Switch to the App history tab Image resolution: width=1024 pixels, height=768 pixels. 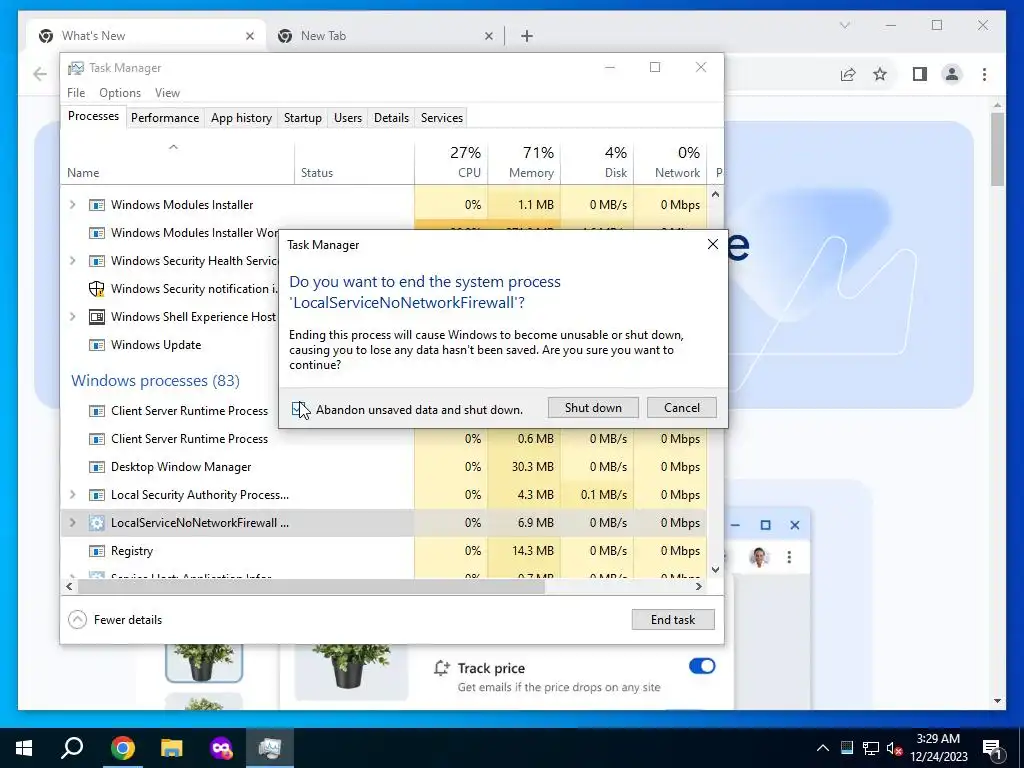coord(241,118)
